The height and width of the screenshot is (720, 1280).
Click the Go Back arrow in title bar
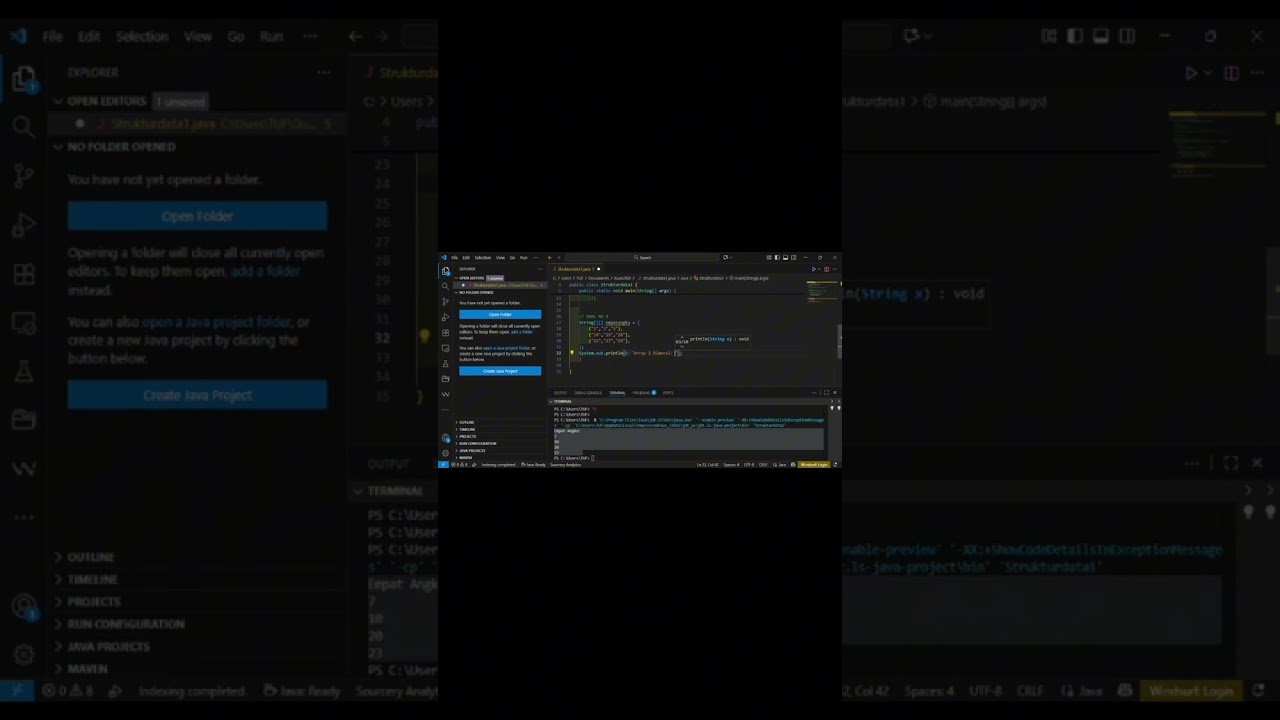click(550, 258)
